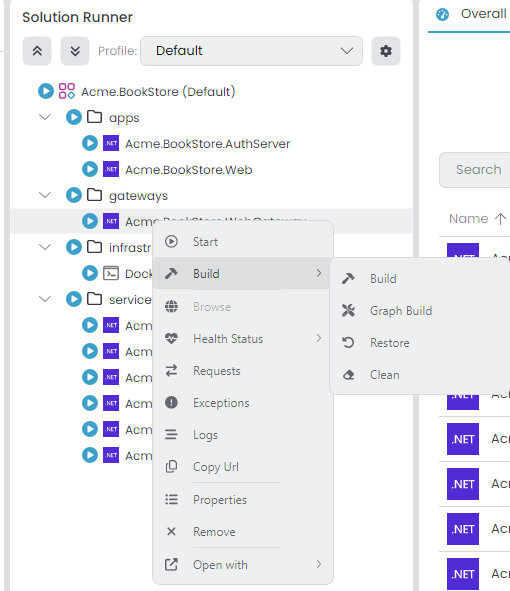This screenshot has width=510, height=591.
Task: Open the Health Status submenu
Action: [x=243, y=338]
